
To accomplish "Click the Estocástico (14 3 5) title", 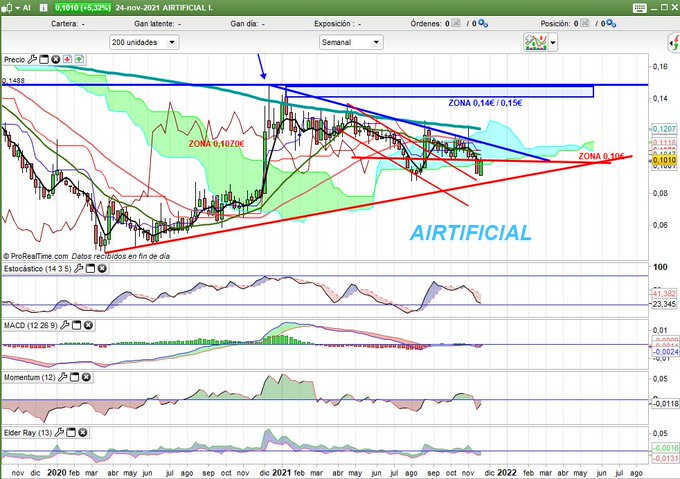I will (x=38, y=269).
